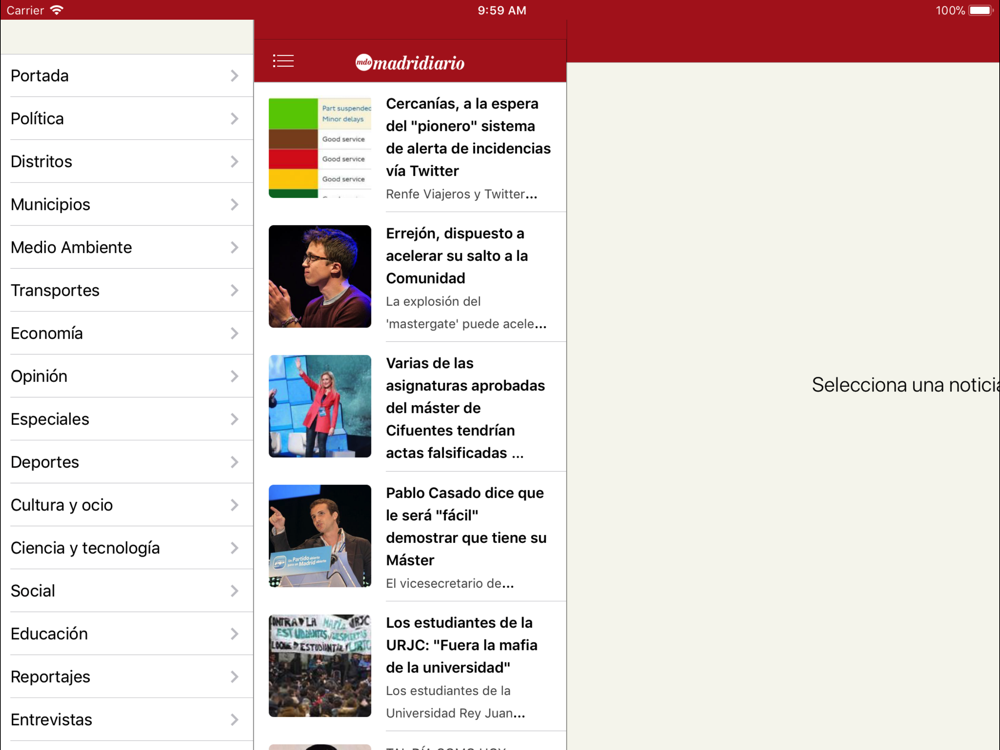Click the Cercanías train status thumbnail
The height and width of the screenshot is (750, 1000).
click(320, 147)
